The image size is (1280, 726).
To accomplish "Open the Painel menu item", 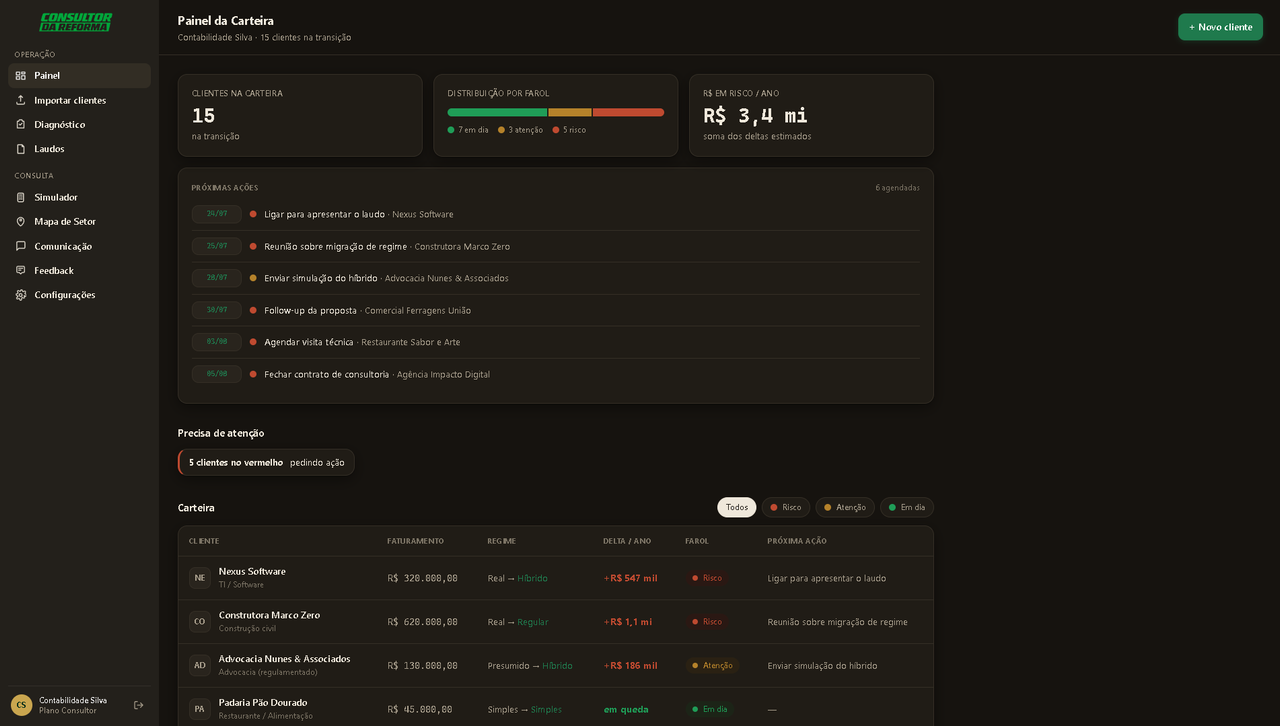I will (79, 75).
